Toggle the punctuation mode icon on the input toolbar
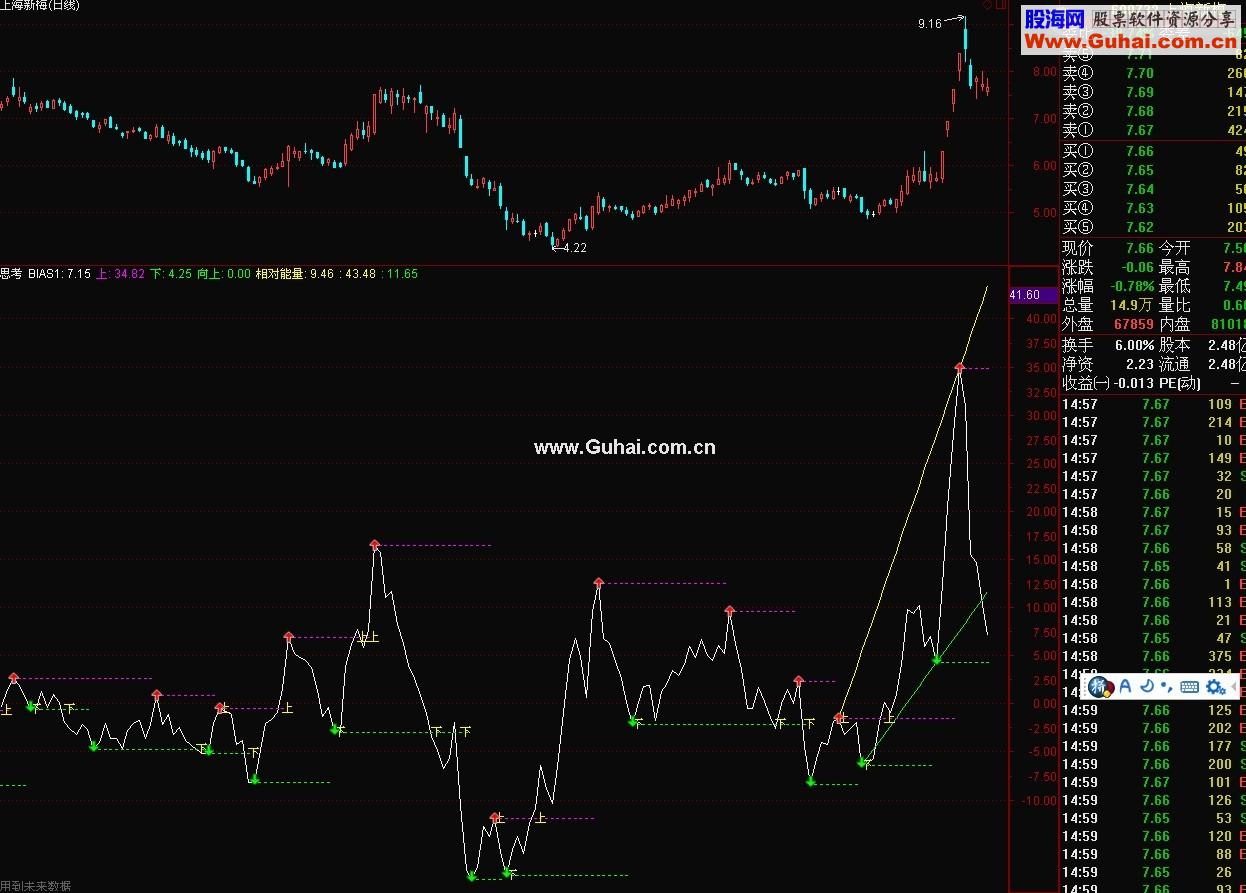Screen dimensions: 1246x893 pyautogui.click(x=1166, y=686)
